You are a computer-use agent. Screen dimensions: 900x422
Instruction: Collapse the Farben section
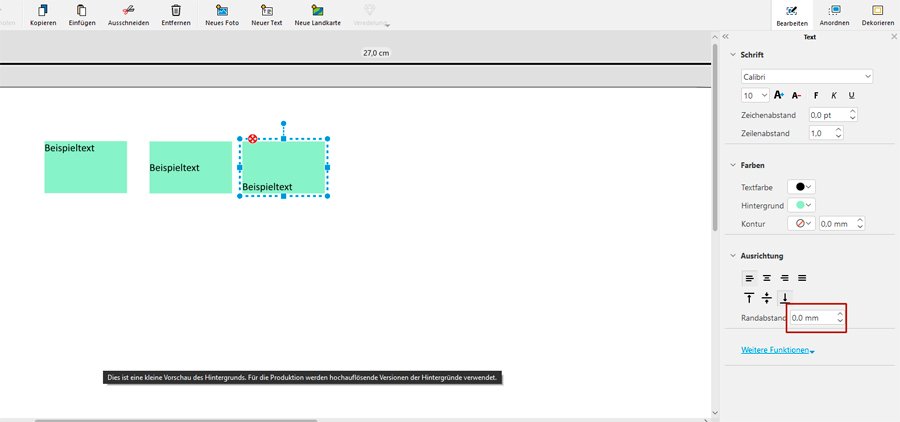click(732, 165)
